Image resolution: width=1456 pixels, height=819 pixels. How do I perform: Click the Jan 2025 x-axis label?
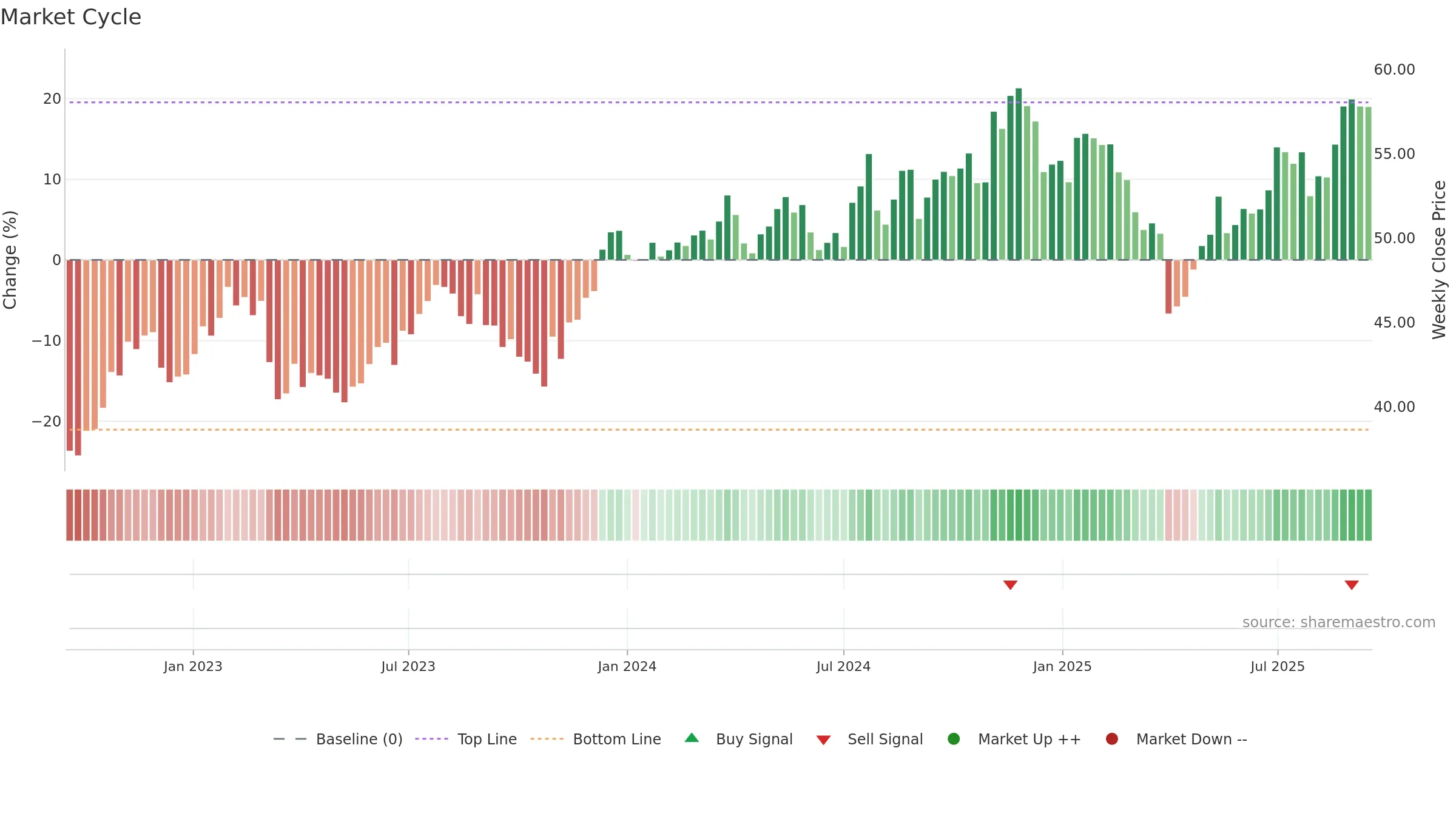[x=1062, y=667]
